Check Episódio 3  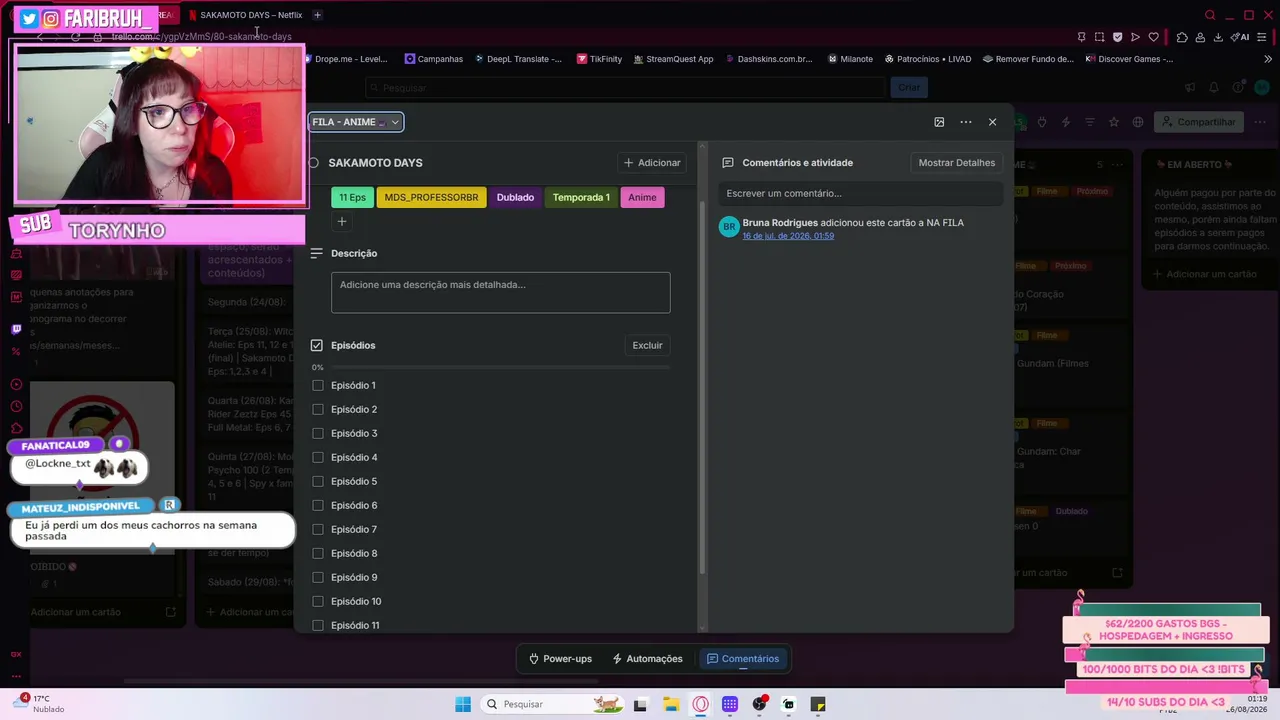tap(318, 433)
